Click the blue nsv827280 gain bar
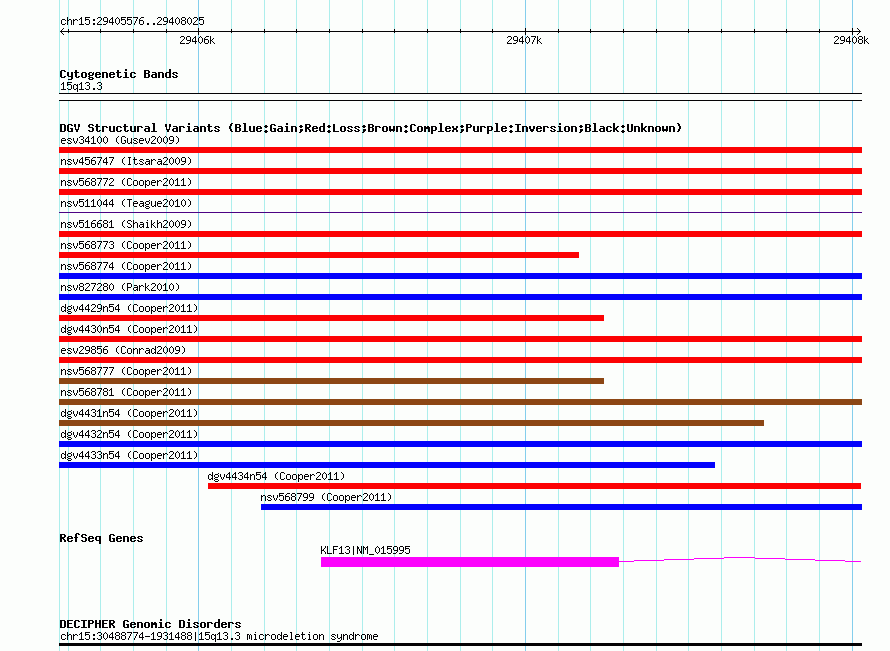 [x=460, y=297]
